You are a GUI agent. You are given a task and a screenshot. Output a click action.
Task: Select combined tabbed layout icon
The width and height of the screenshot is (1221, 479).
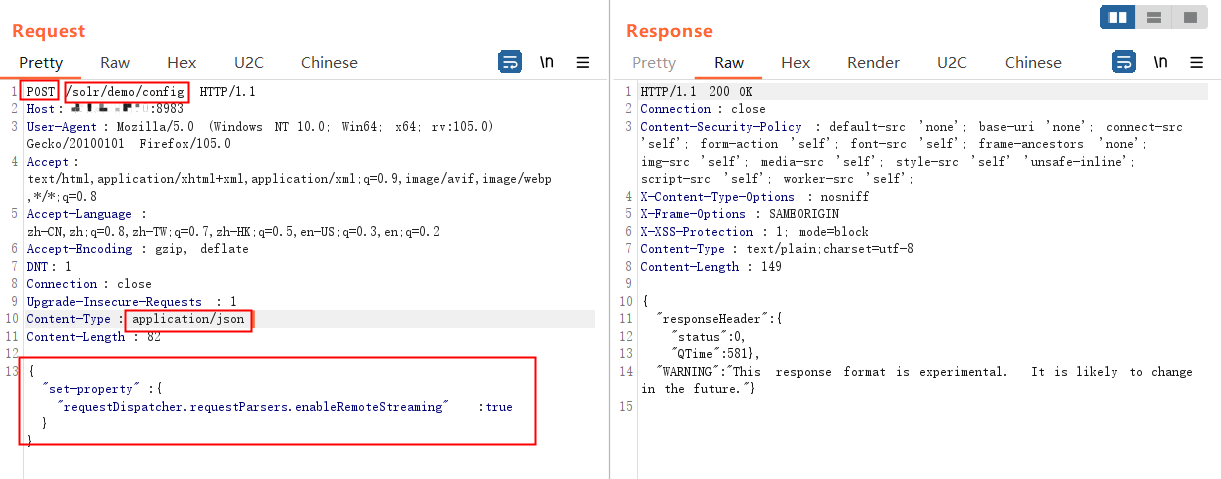[1190, 17]
